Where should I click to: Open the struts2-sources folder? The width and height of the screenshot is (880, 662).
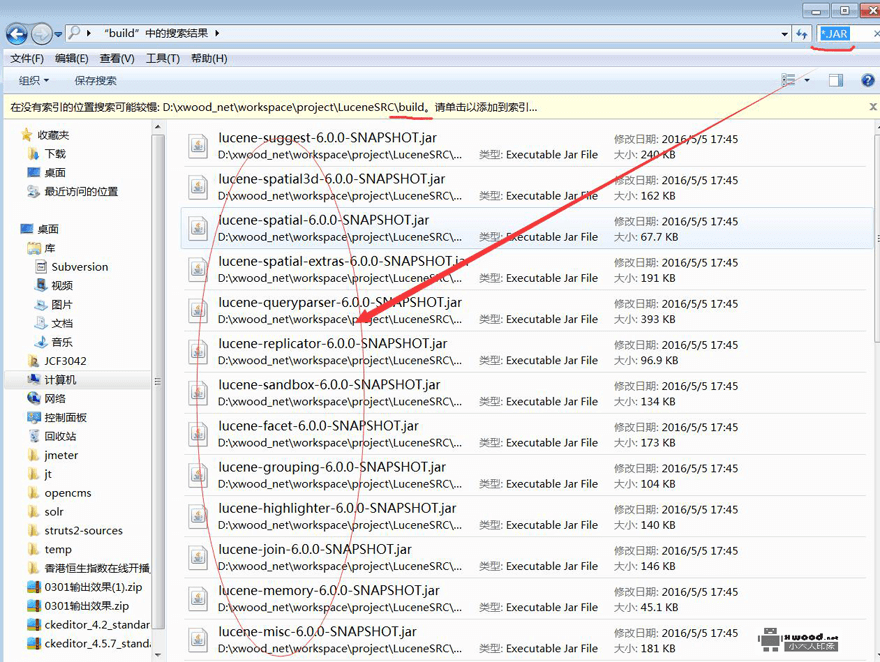pyautogui.click(x=75, y=531)
